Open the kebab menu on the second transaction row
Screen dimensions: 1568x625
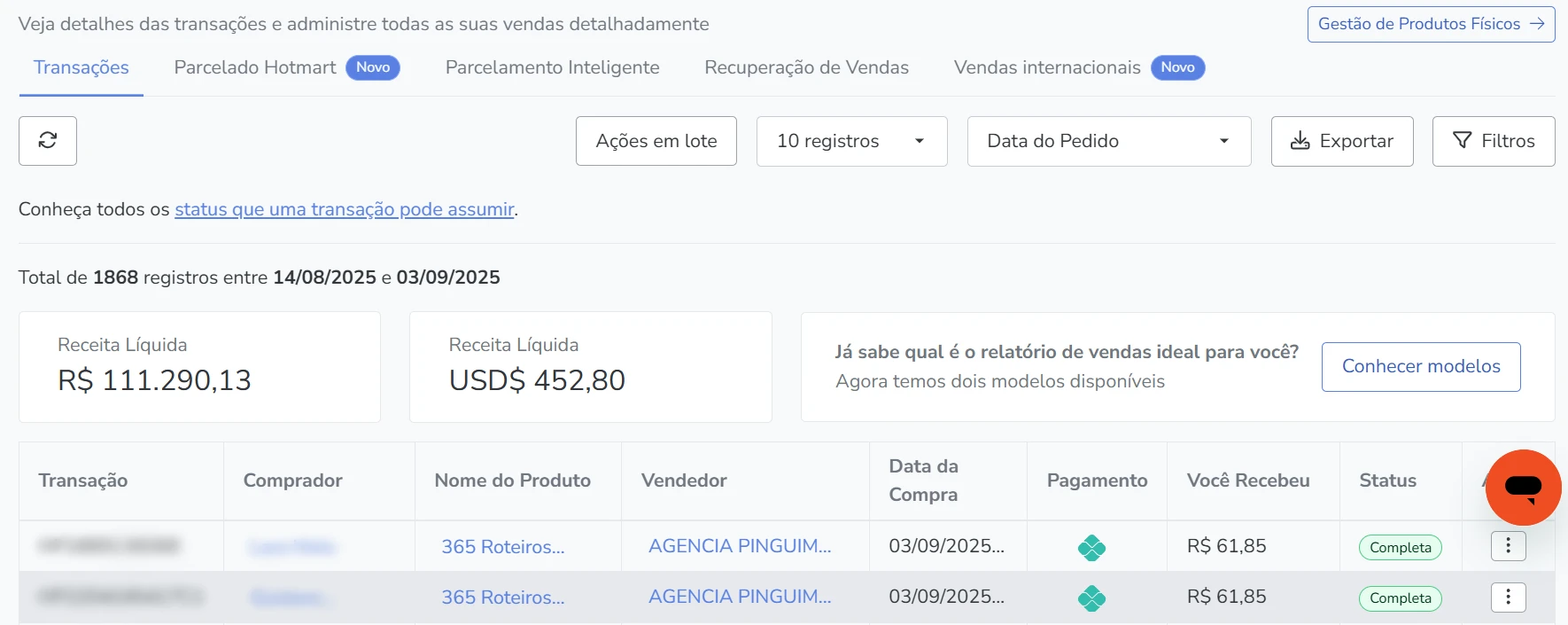pyautogui.click(x=1509, y=598)
